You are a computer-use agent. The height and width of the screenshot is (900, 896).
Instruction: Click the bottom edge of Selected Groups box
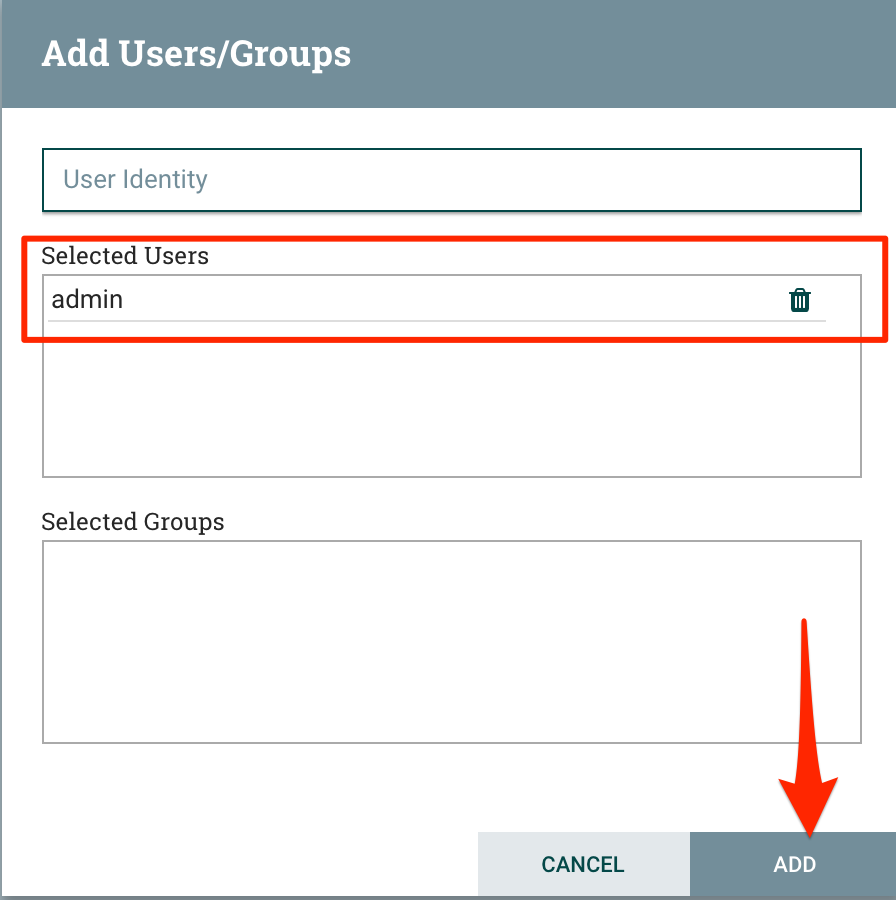[x=451, y=743]
